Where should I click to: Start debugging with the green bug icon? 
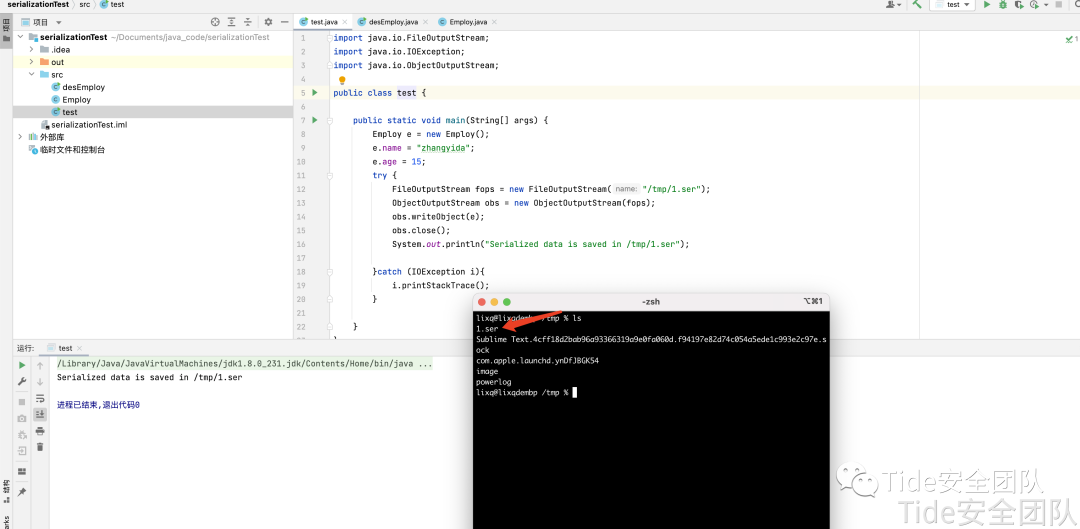point(1003,4)
